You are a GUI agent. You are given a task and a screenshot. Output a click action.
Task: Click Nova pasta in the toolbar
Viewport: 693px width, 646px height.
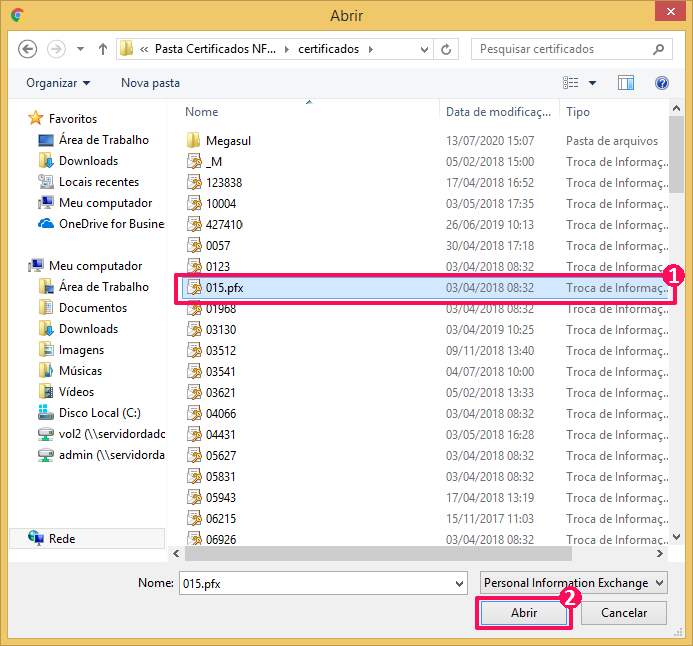tap(150, 83)
